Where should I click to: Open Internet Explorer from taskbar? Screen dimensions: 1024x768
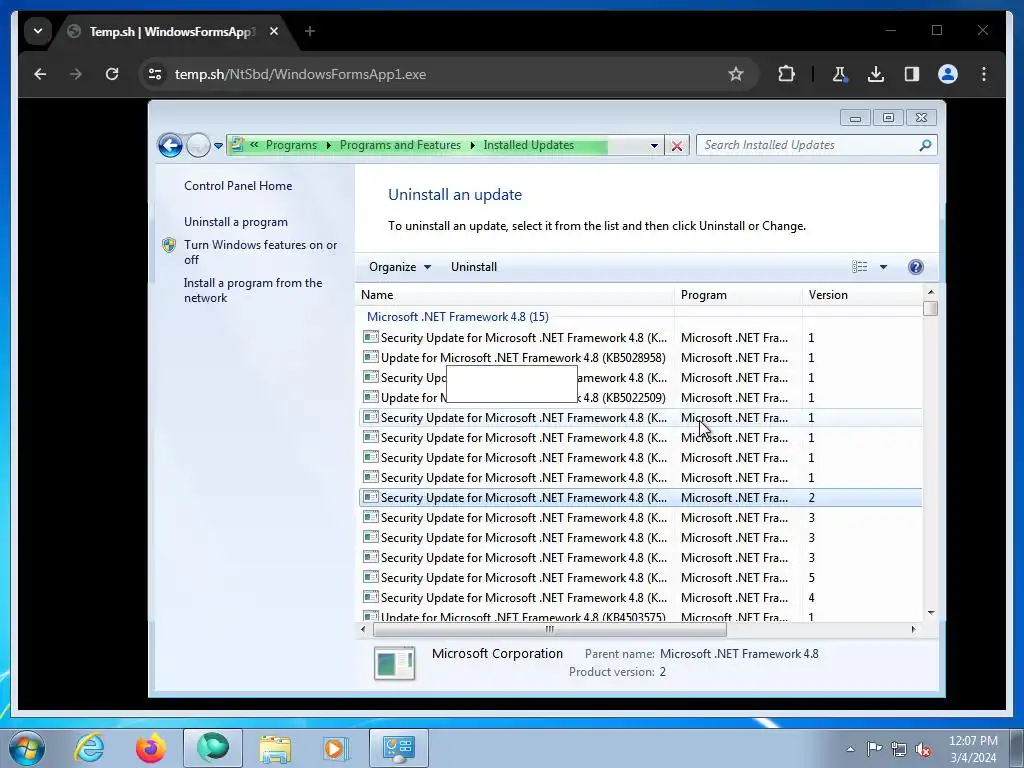pos(89,748)
